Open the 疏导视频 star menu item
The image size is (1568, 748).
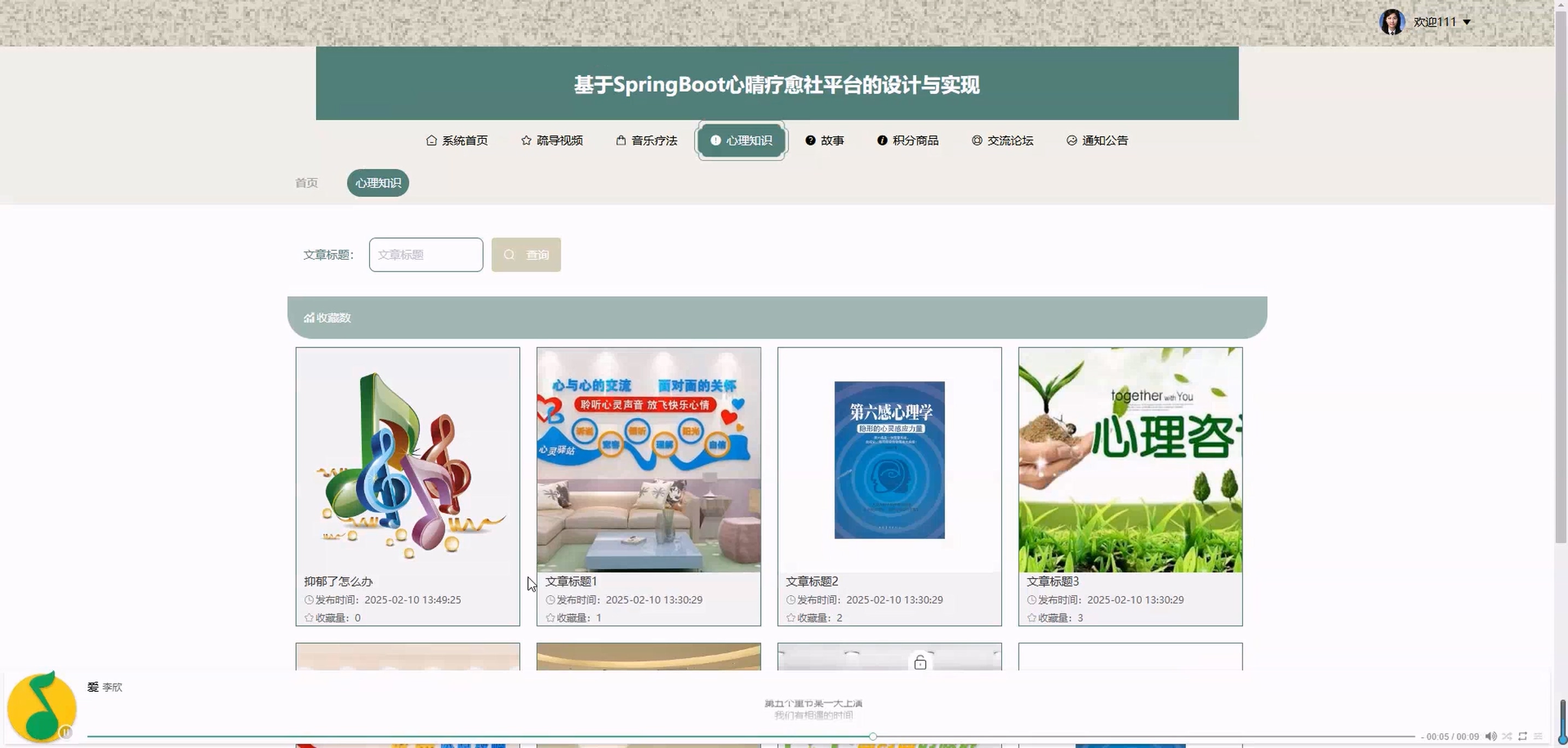[x=552, y=141]
